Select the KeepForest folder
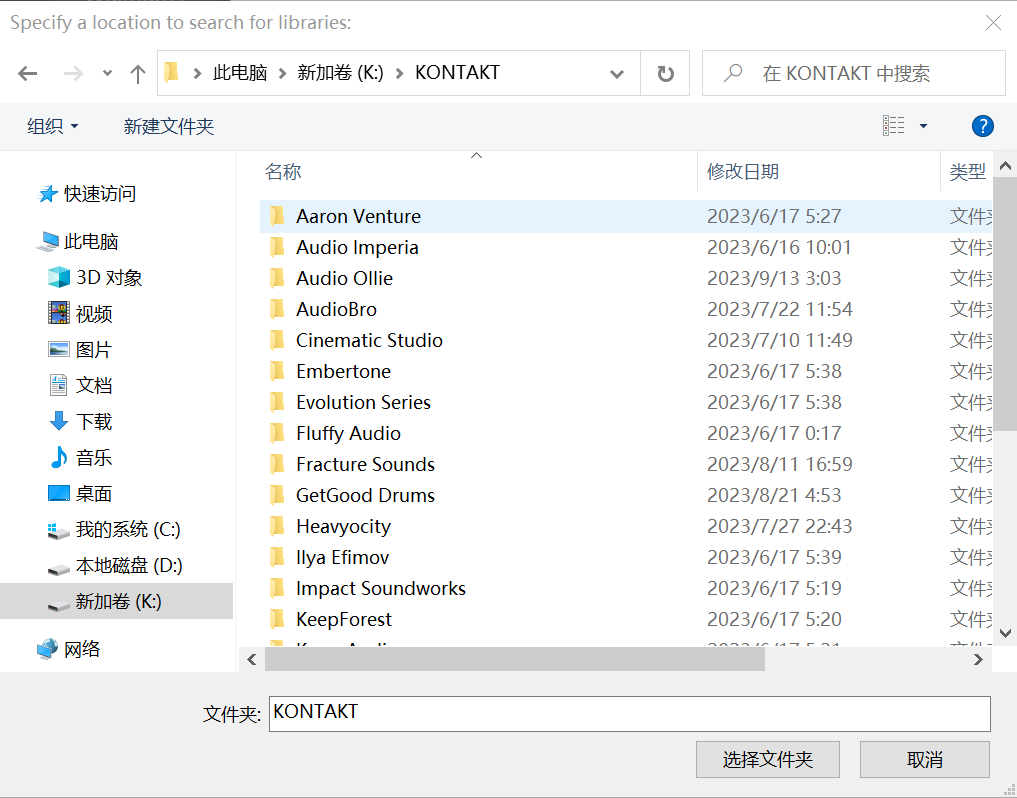1017x798 pixels. coord(344,620)
